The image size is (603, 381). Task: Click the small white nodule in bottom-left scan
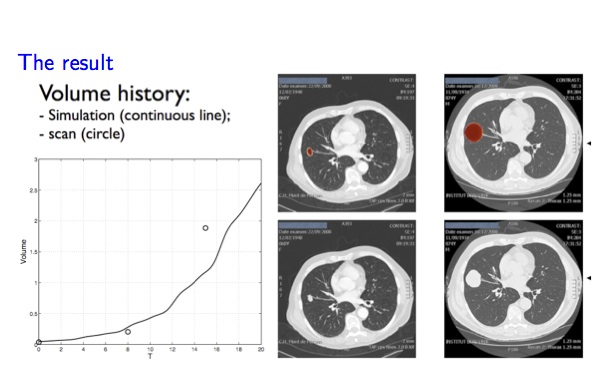tap(310, 298)
